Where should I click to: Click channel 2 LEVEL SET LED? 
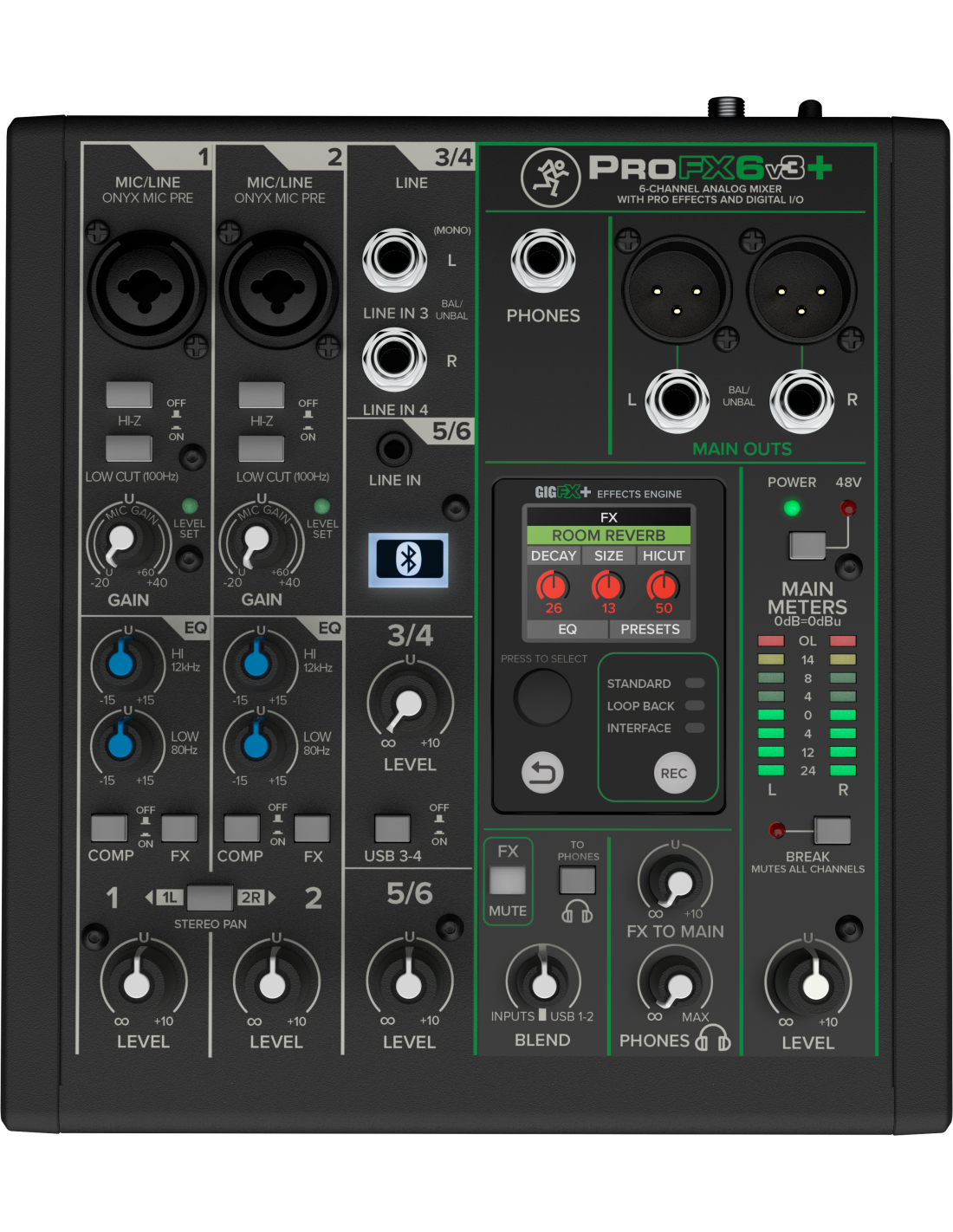[x=321, y=506]
